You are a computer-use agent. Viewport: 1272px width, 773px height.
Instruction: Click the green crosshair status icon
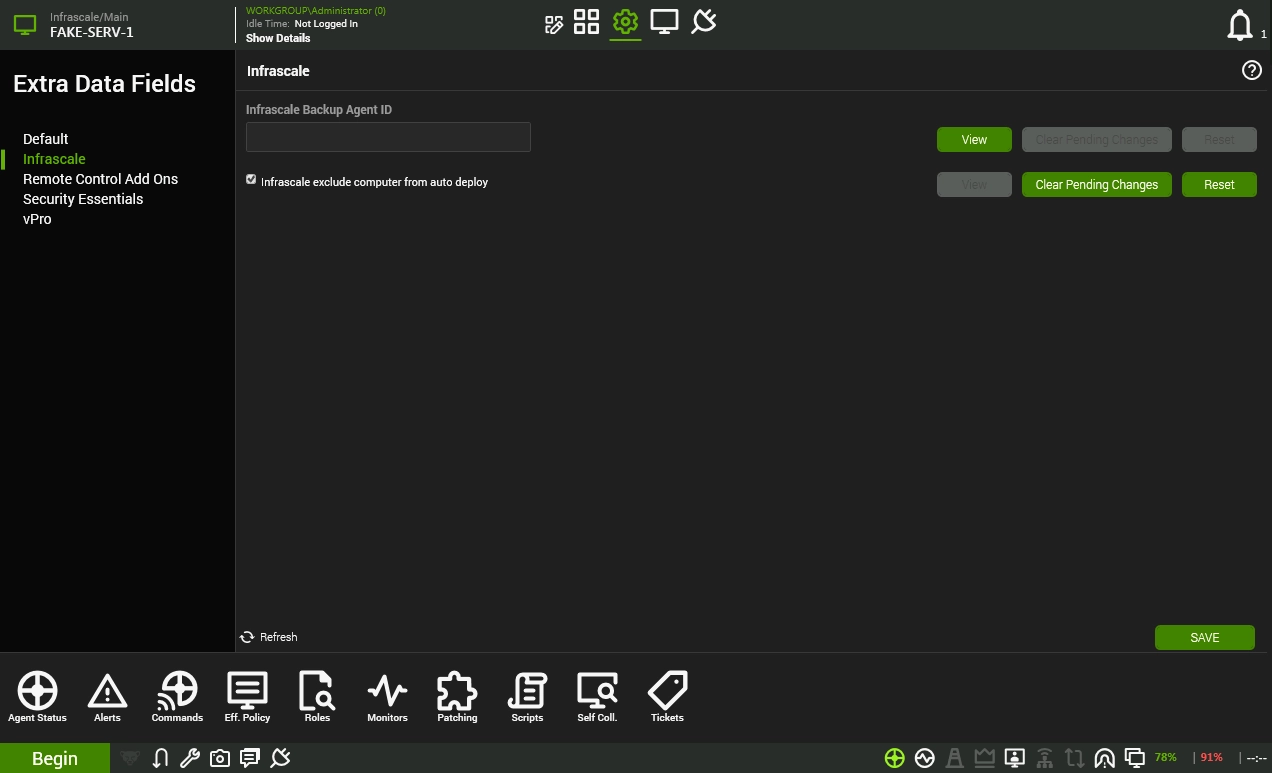[894, 758]
